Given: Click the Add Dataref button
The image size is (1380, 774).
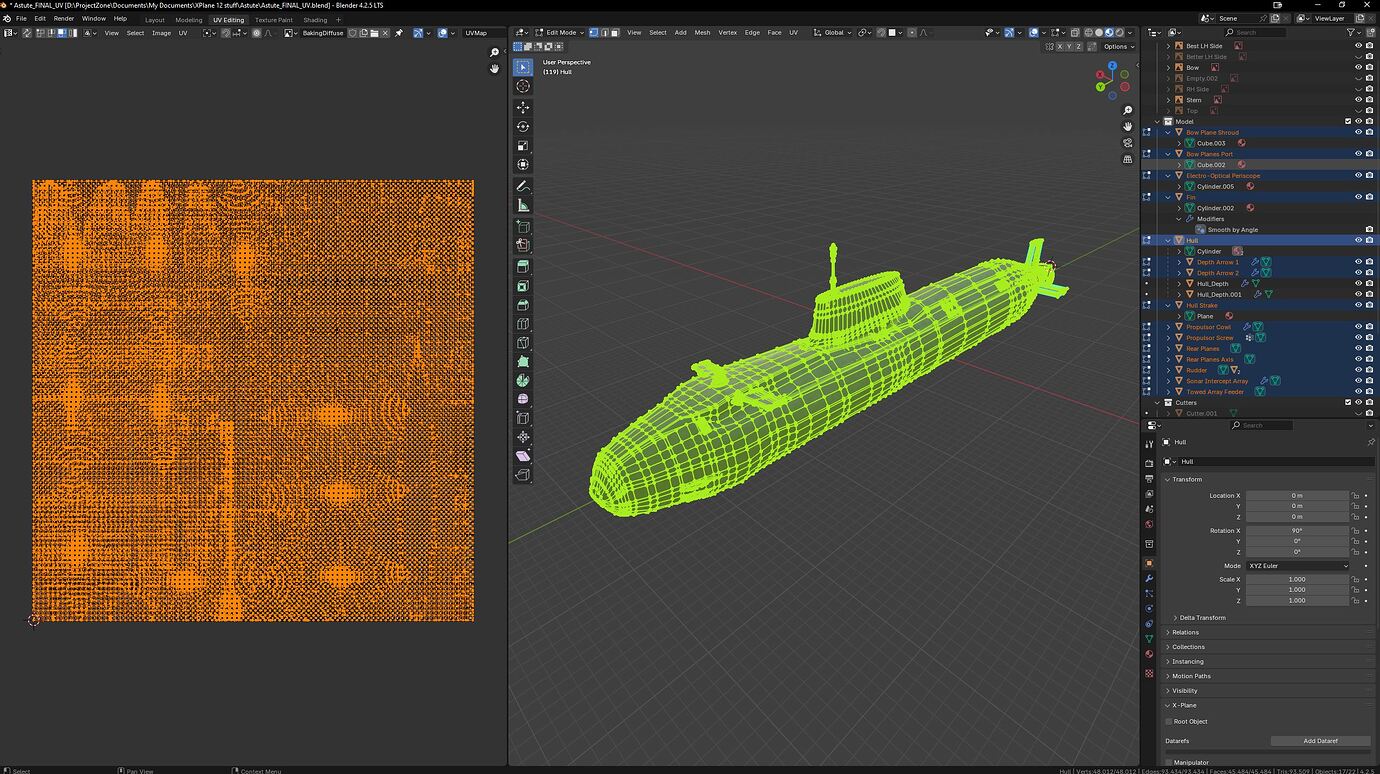Looking at the screenshot, I should 1320,741.
